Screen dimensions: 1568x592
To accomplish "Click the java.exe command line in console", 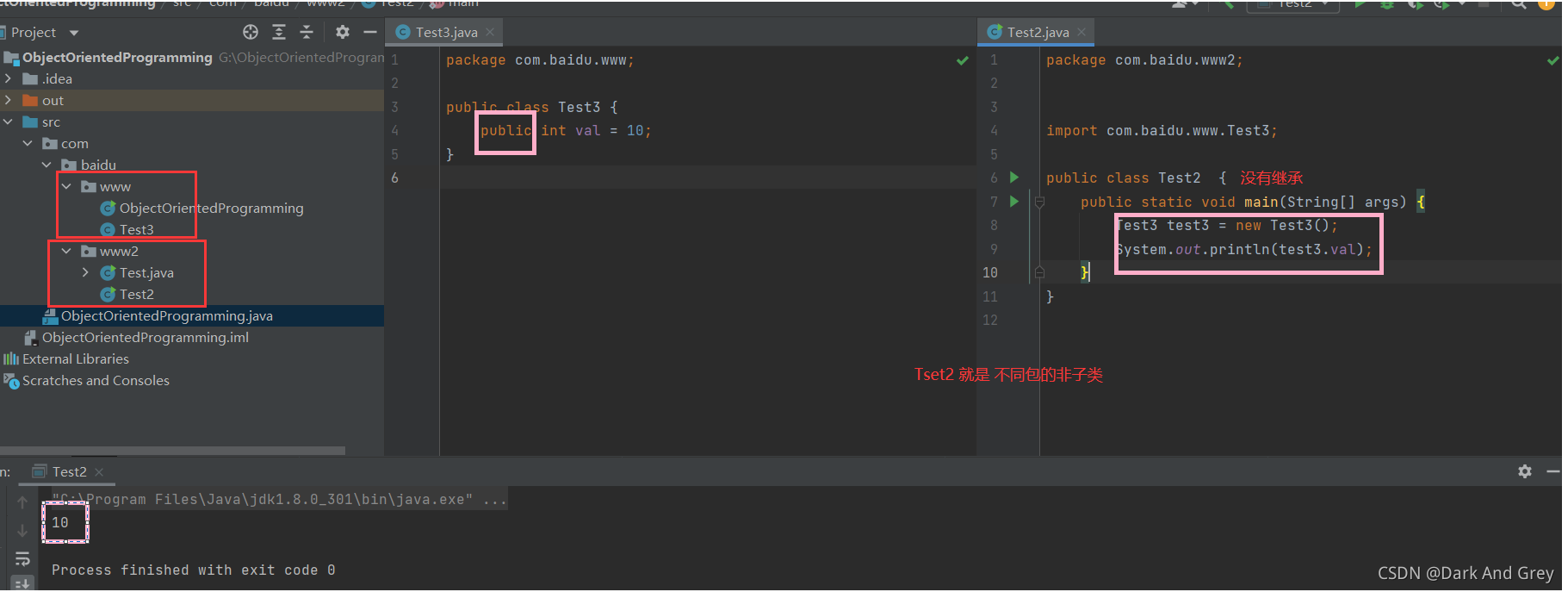I will [x=279, y=500].
